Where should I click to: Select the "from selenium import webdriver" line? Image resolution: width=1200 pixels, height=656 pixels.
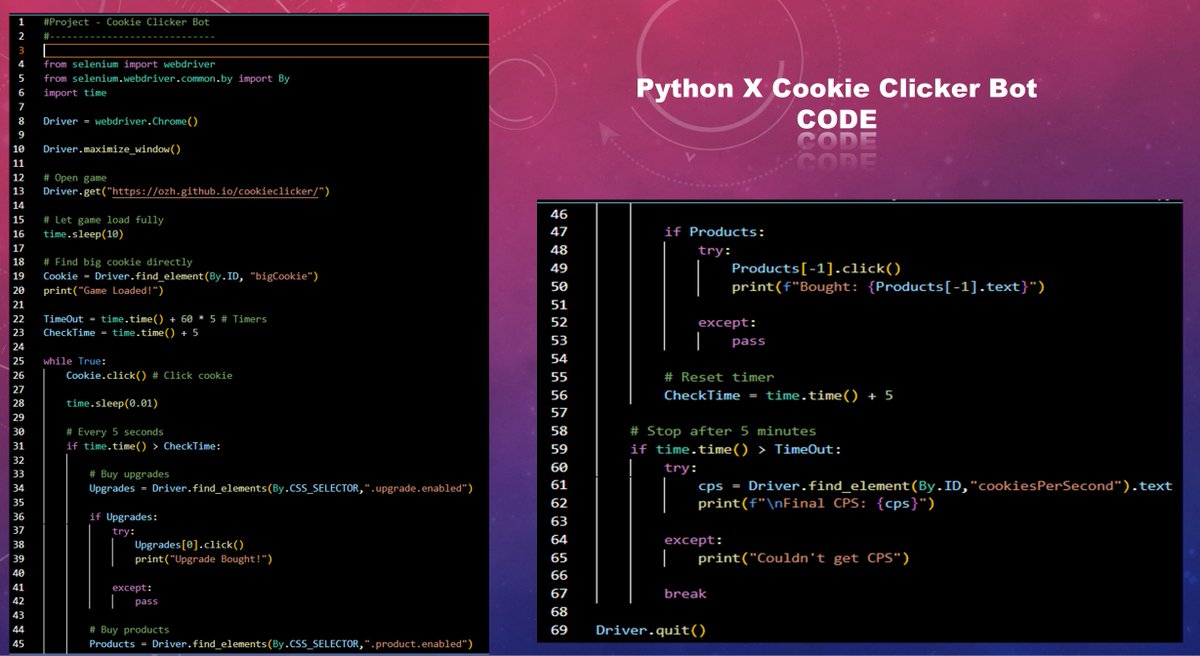tap(129, 63)
